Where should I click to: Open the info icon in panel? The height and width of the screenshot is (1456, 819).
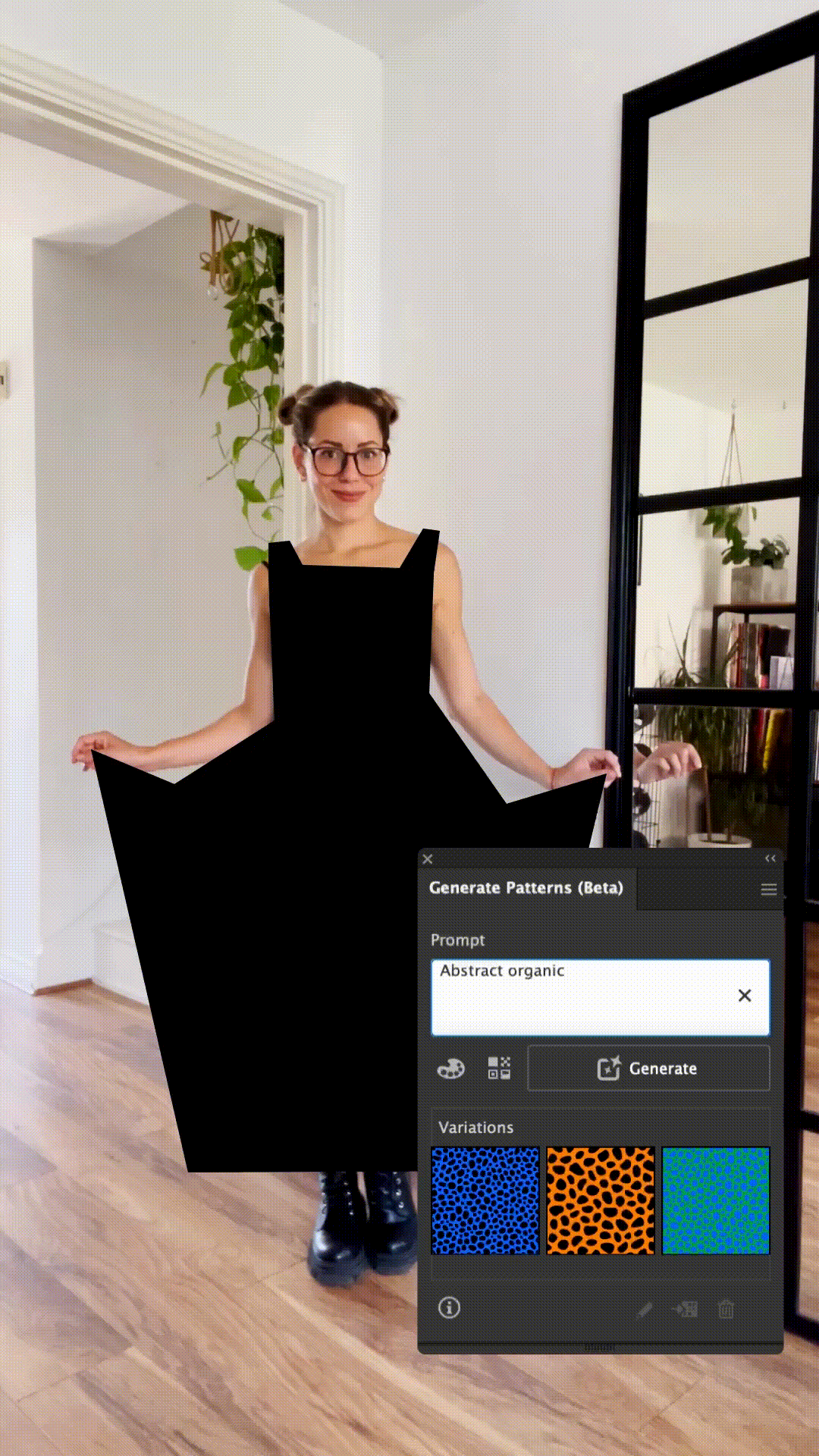[449, 1308]
